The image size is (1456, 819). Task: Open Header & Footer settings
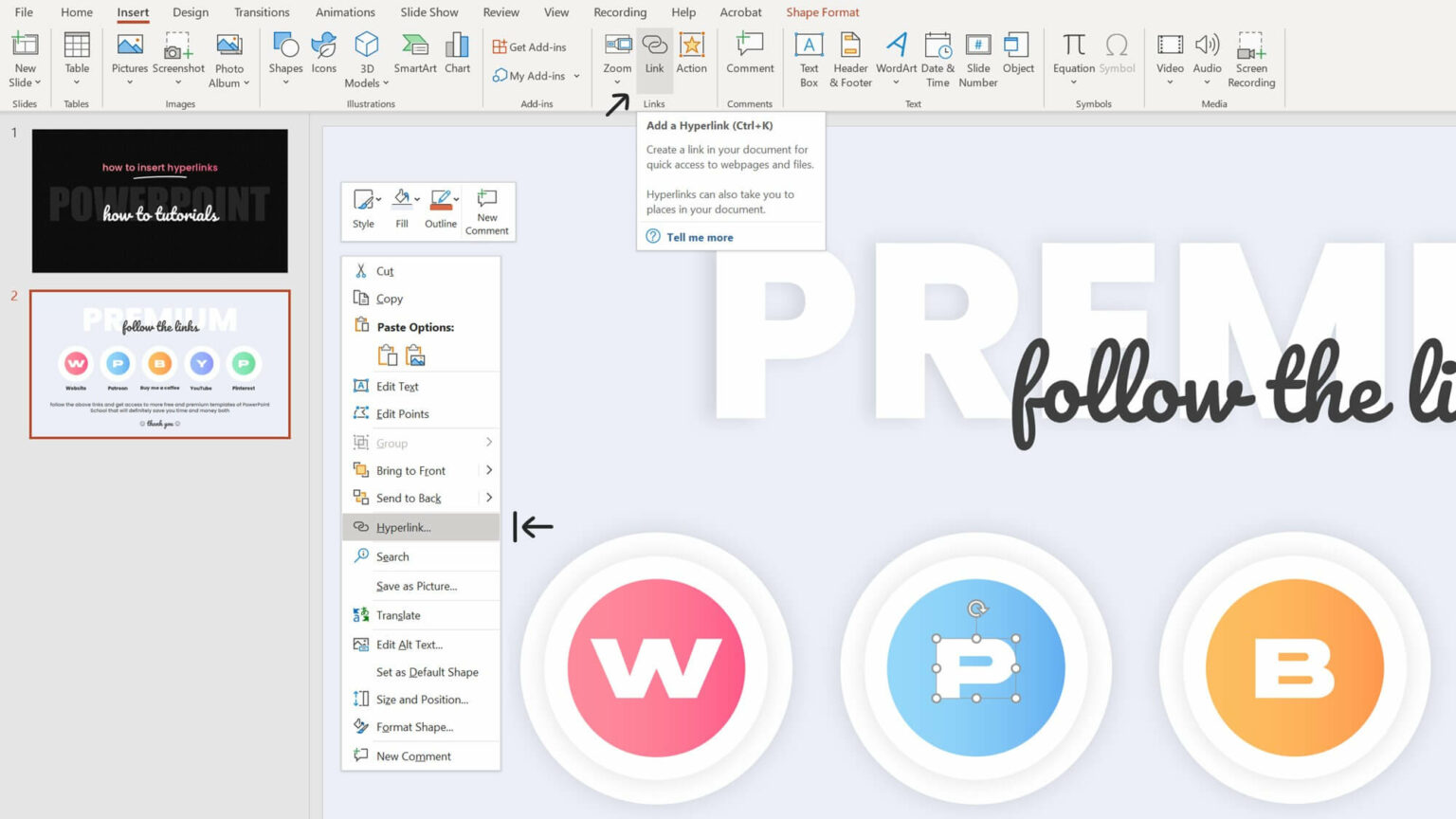point(848,57)
